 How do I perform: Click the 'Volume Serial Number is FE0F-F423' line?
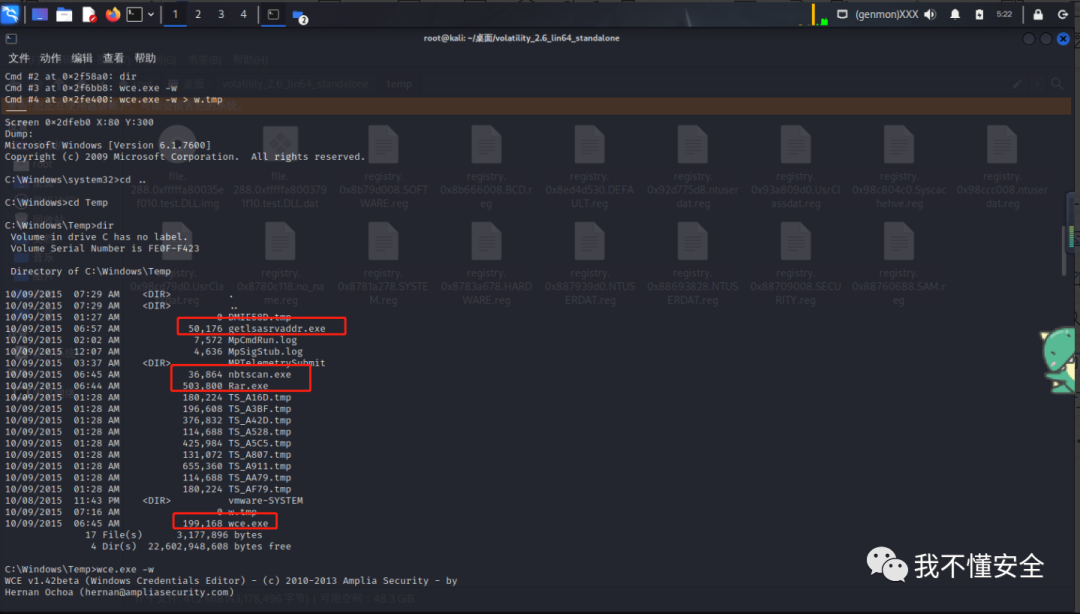105,248
